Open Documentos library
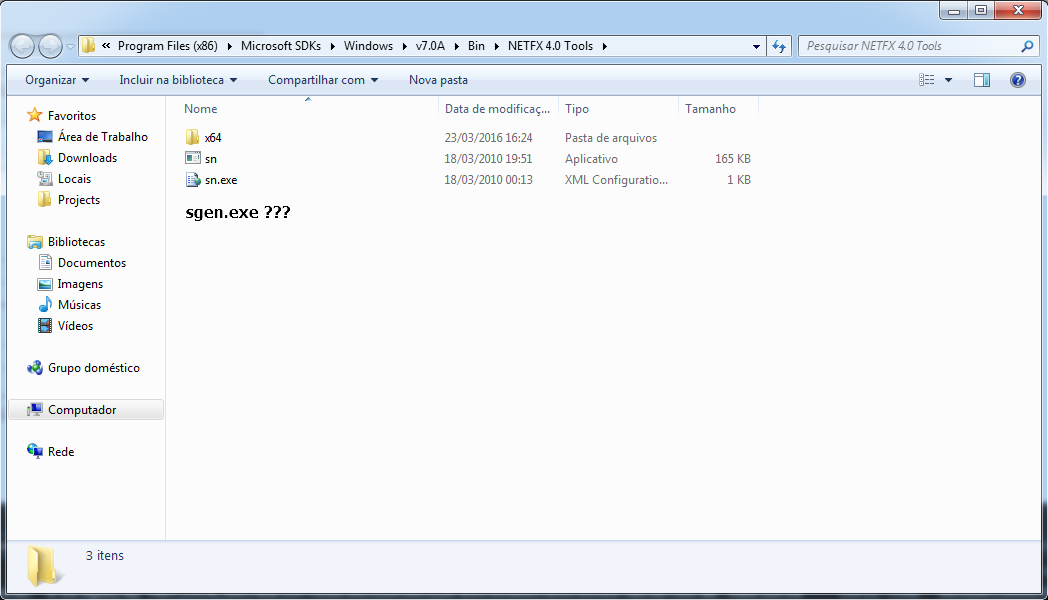Screen dimensions: 1048x600 coord(92,263)
